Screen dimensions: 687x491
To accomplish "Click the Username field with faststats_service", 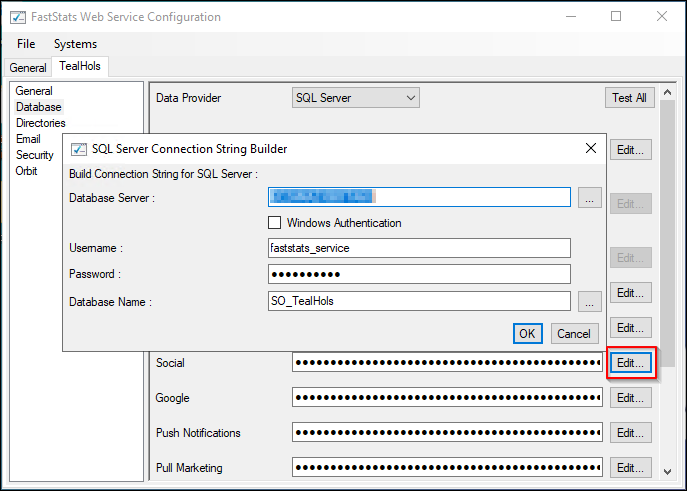I will (x=419, y=248).
